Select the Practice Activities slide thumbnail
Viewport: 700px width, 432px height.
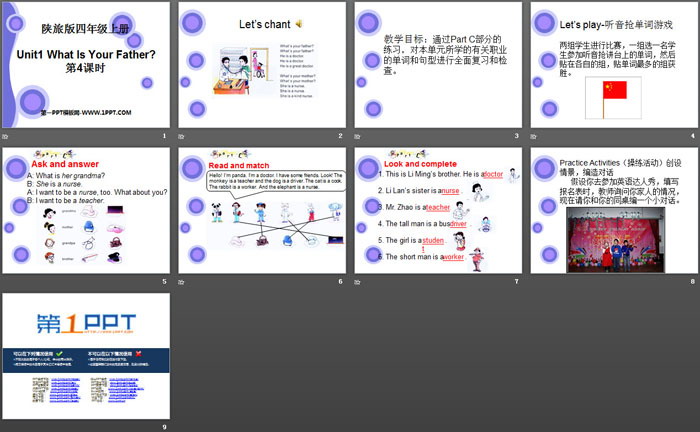[x=614, y=211]
